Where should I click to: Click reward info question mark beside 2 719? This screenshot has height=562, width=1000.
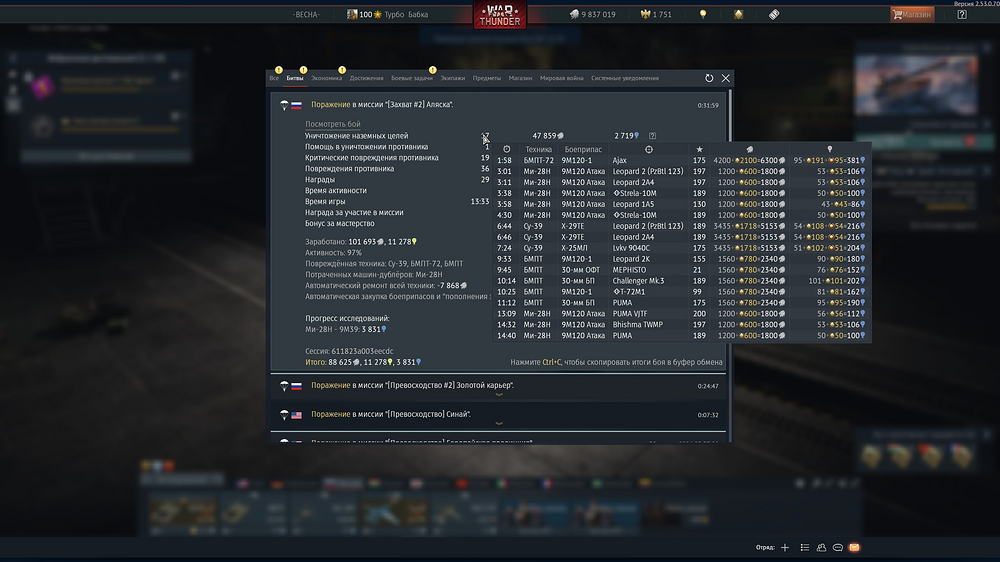click(x=652, y=135)
